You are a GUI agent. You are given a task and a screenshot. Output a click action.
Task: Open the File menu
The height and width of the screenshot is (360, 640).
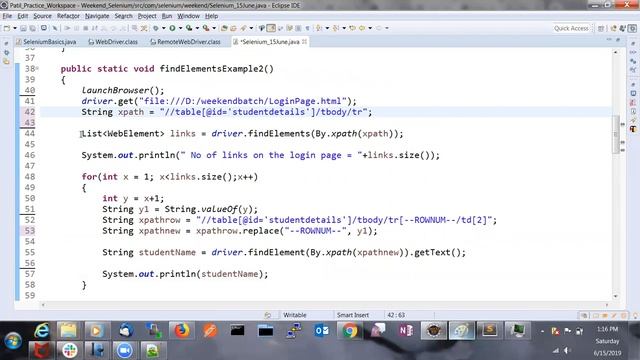(x=7, y=16)
